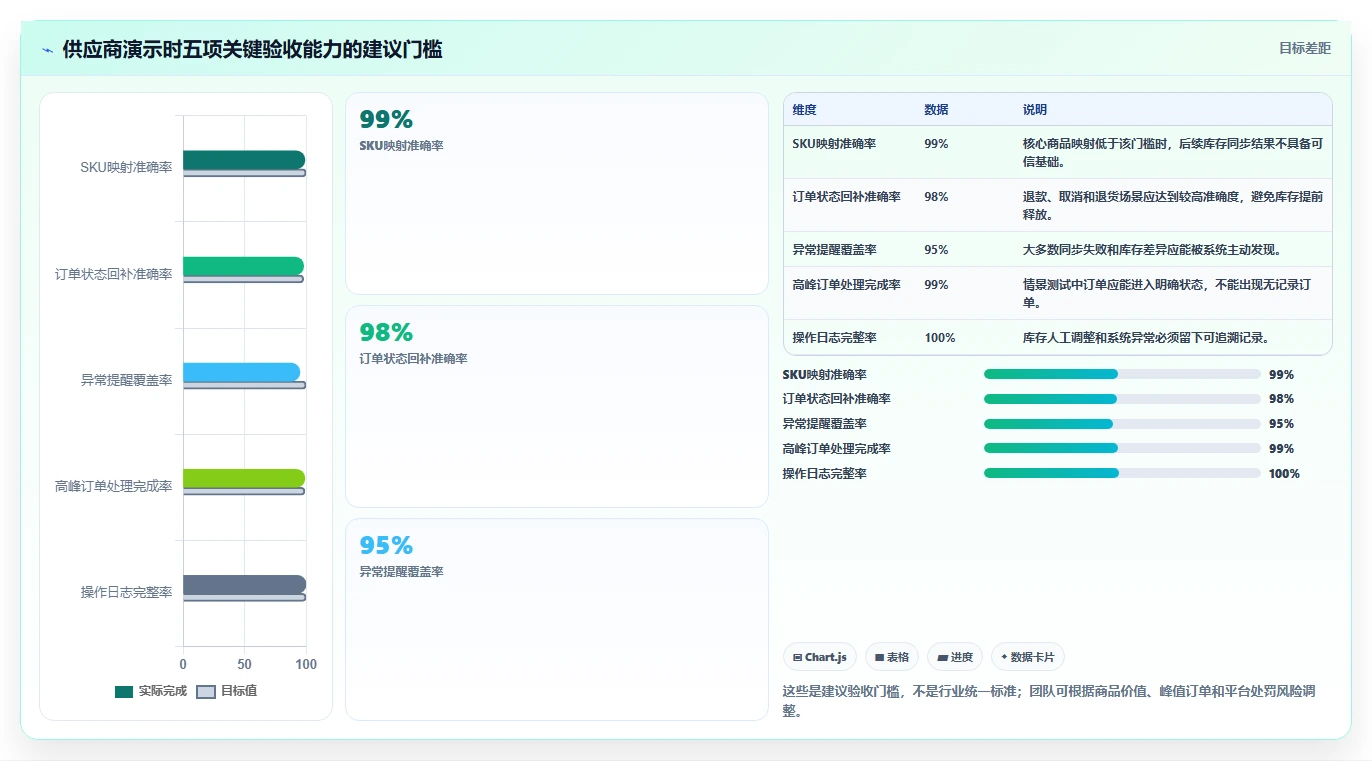Click the 异常提醒覆盖率 chart axis label

[x=126, y=380]
